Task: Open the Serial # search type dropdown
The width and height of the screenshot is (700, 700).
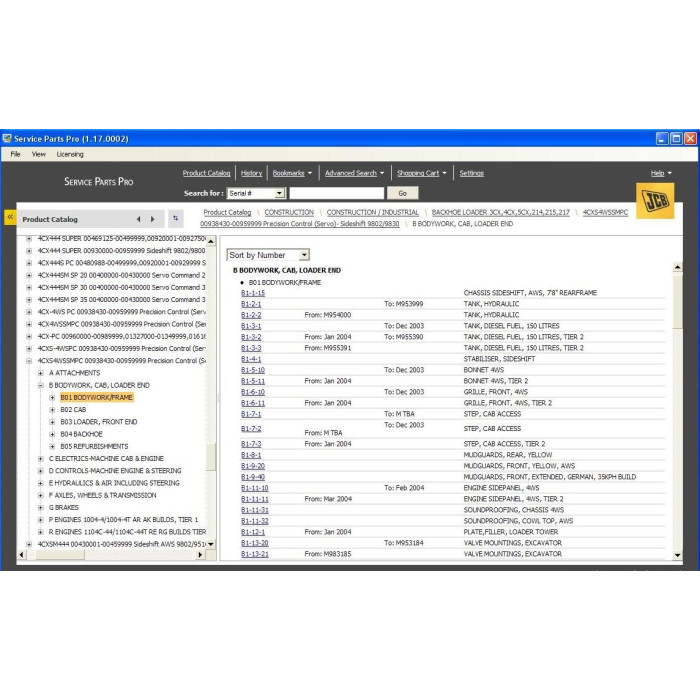Action: (256, 193)
